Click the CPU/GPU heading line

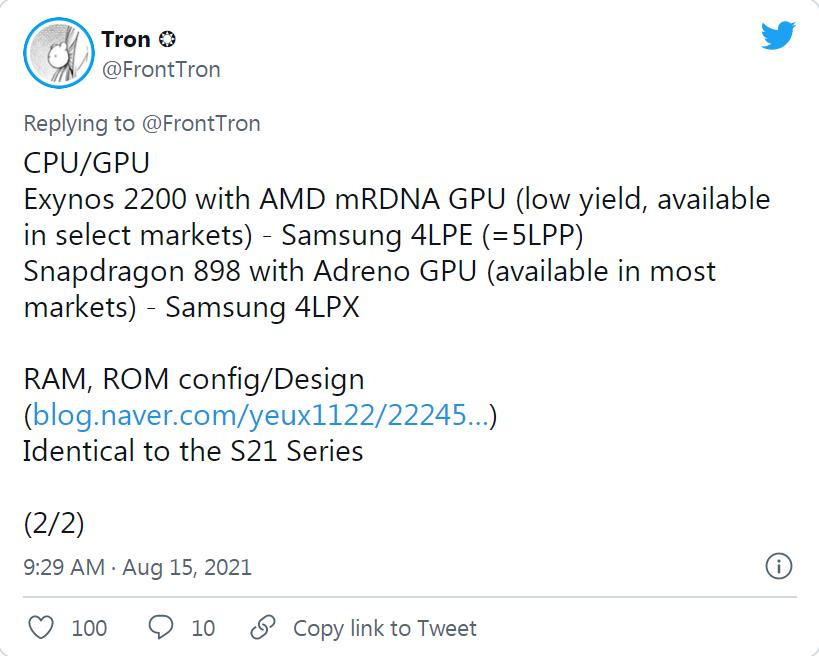(x=85, y=162)
